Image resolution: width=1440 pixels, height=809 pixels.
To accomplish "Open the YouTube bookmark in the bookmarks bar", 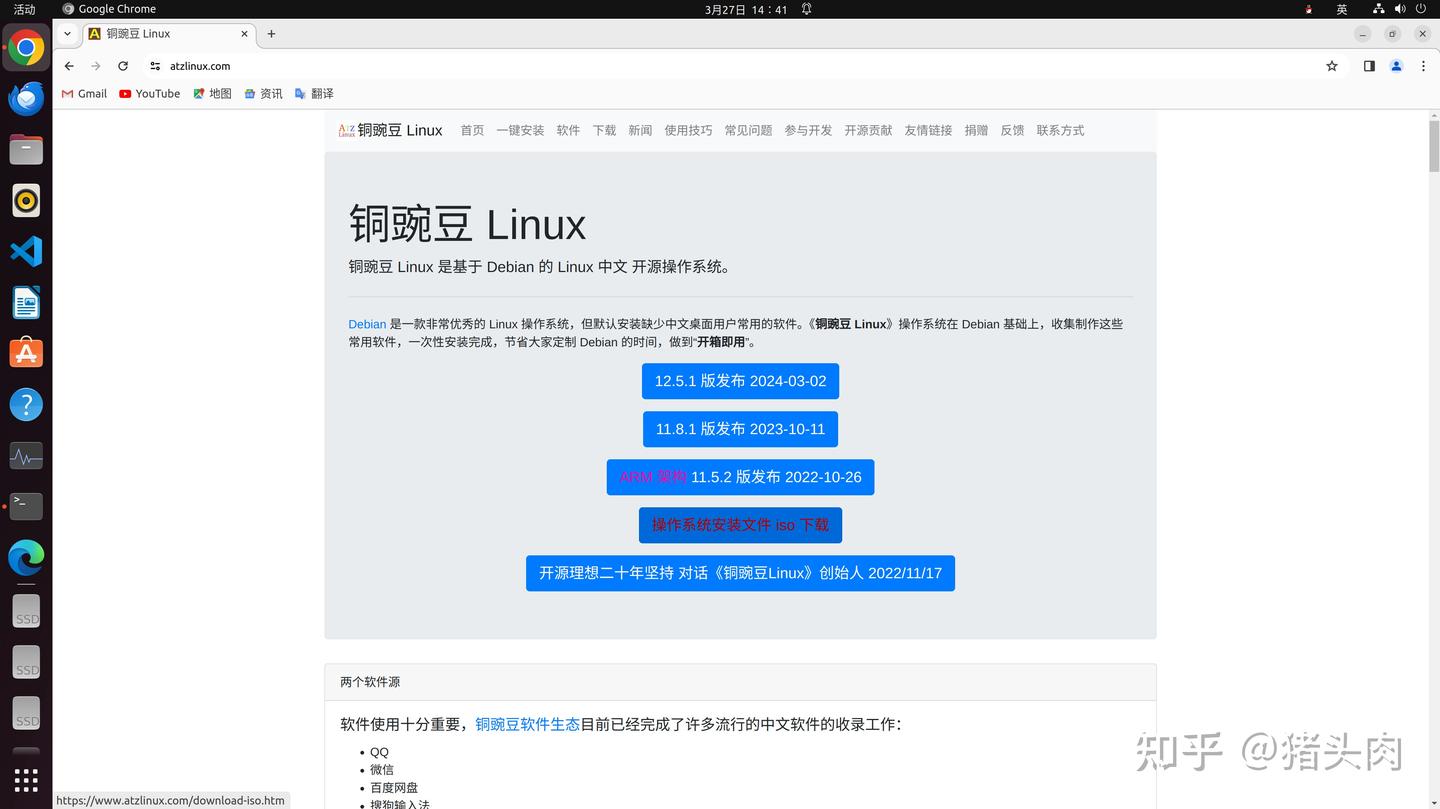I will [x=149, y=93].
